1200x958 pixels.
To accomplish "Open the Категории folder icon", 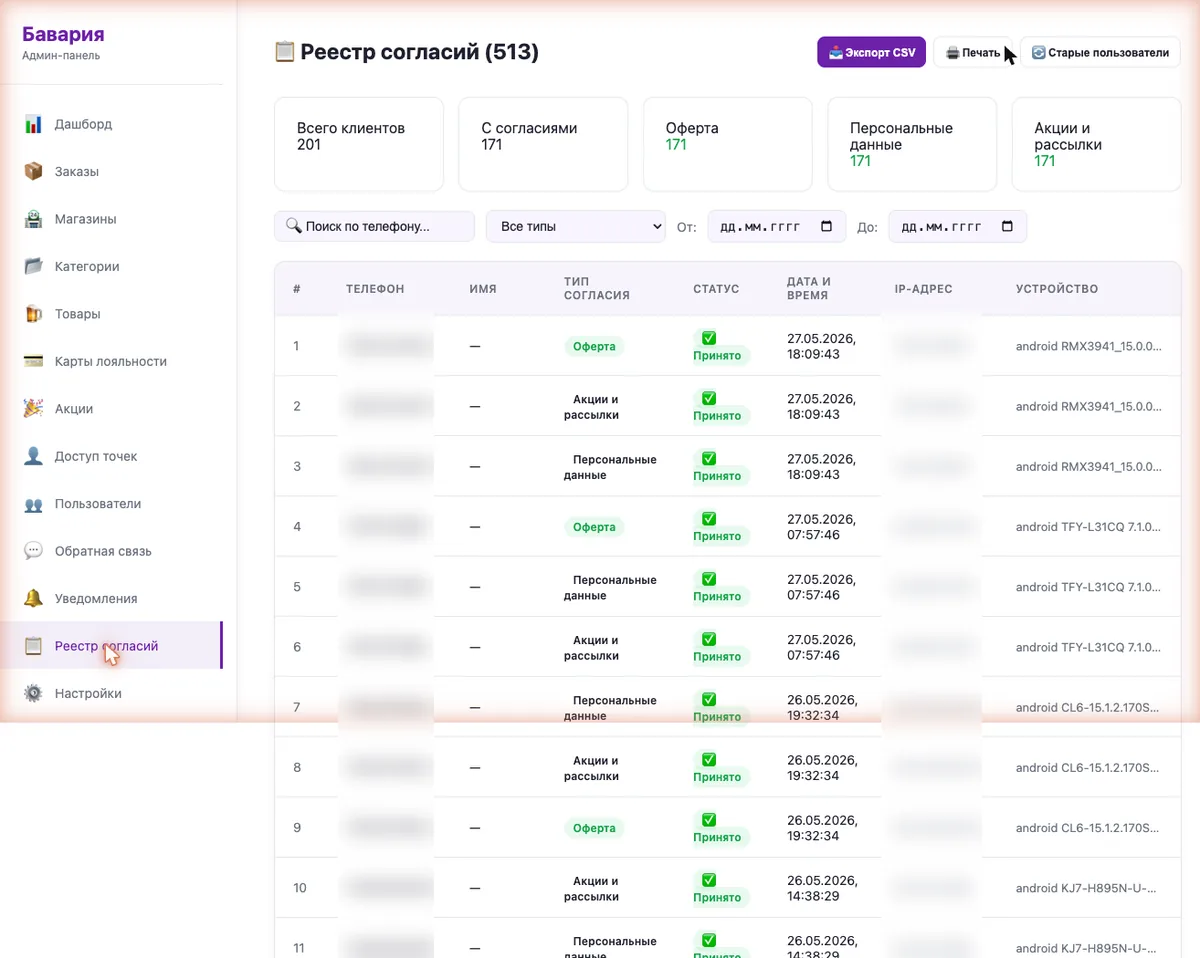I will [33, 266].
